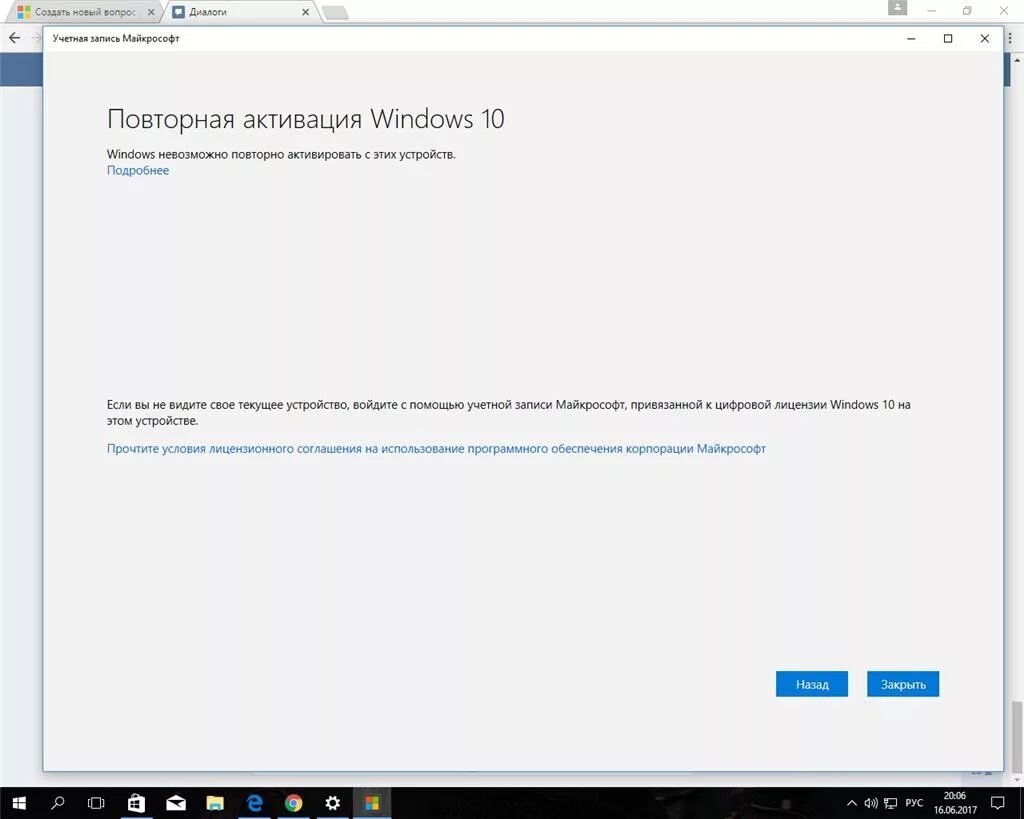The height and width of the screenshot is (819, 1024).
Task: Show hidden system tray icons
Action: (x=852, y=803)
